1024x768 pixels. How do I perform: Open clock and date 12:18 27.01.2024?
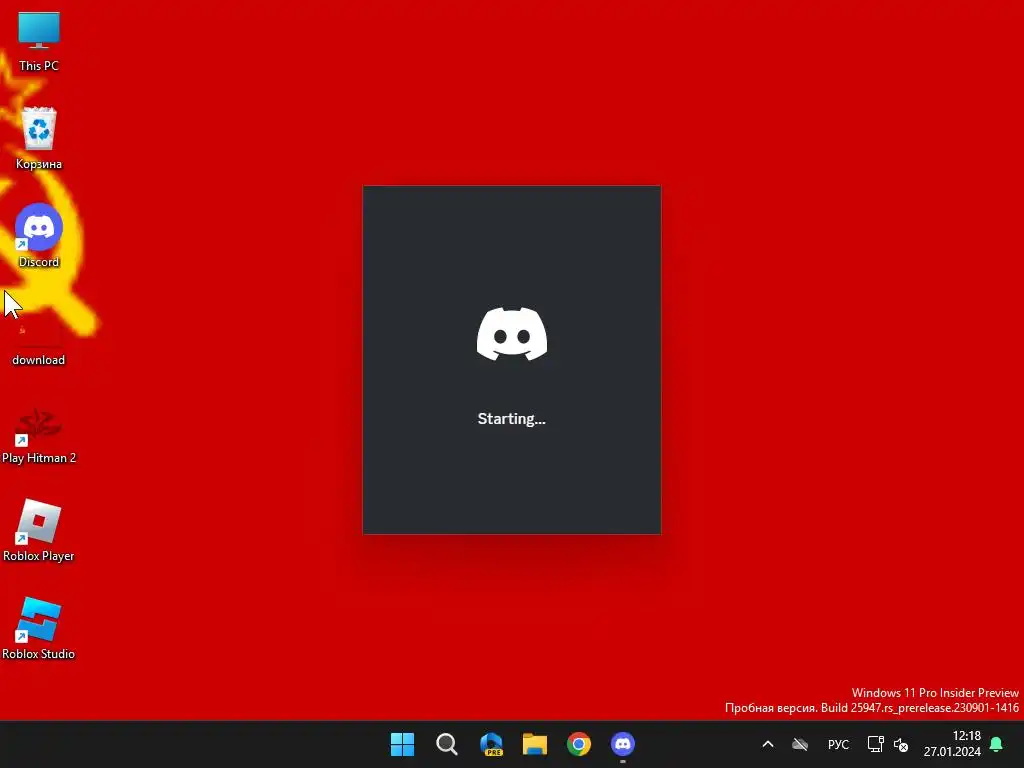click(952, 744)
